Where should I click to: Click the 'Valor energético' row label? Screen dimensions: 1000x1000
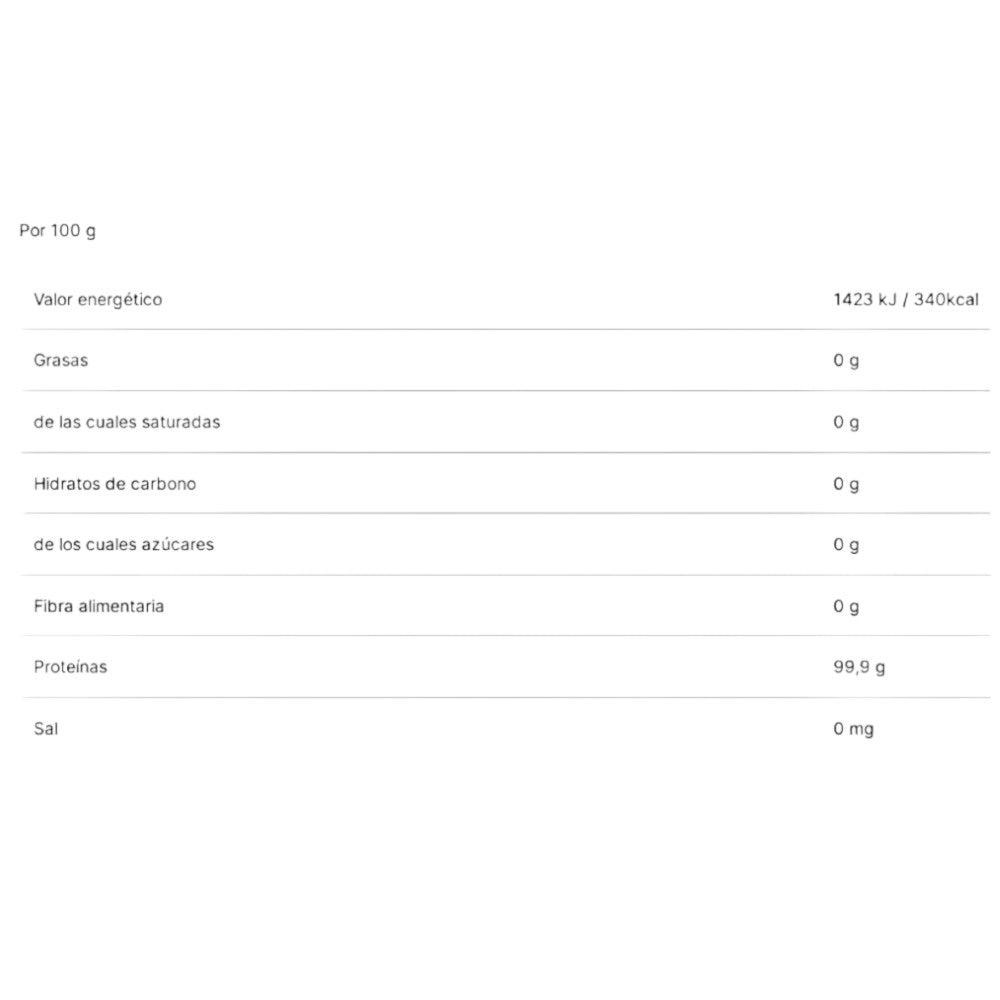tap(98, 299)
